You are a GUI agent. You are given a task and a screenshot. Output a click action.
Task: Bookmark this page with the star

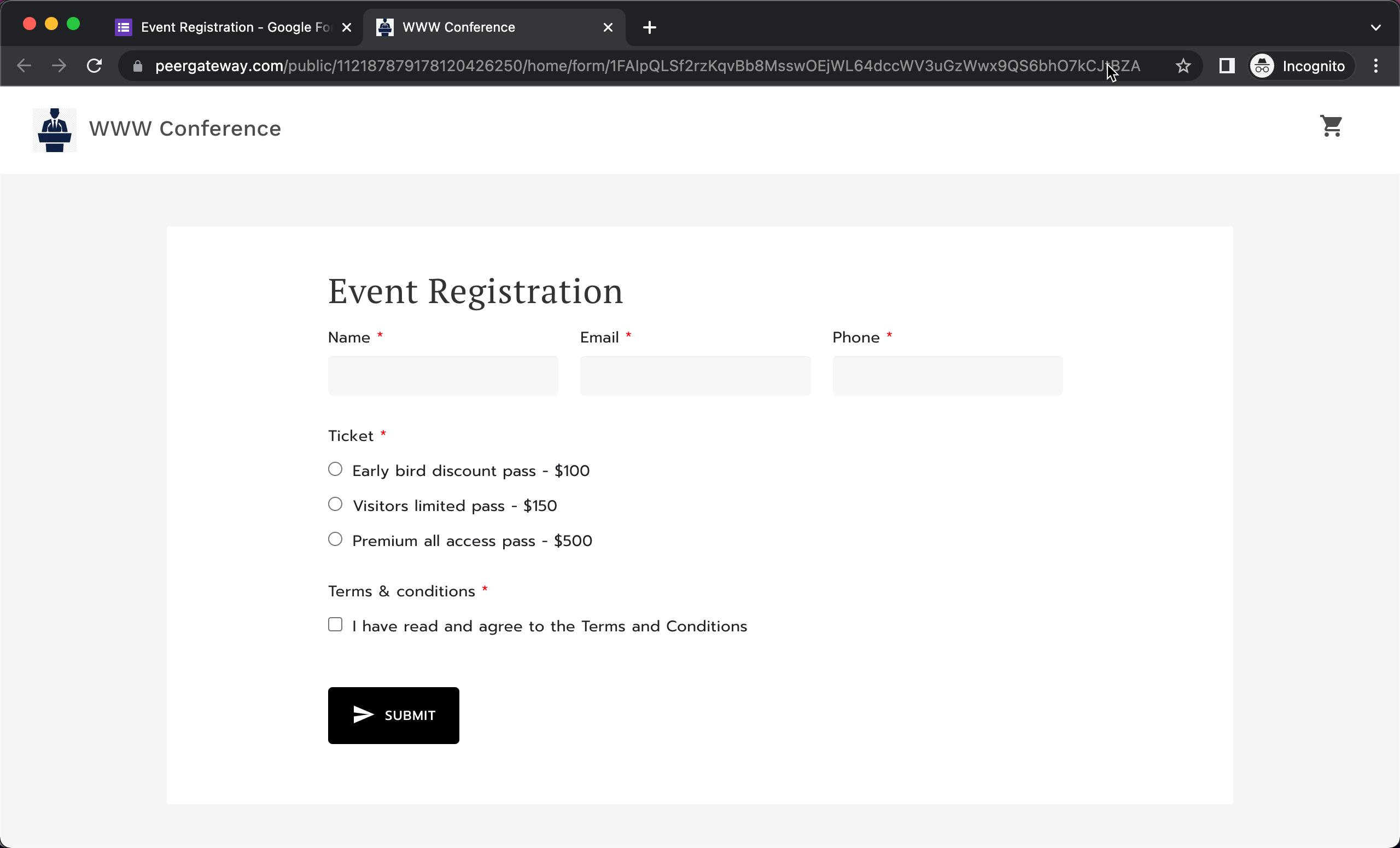[1183, 65]
